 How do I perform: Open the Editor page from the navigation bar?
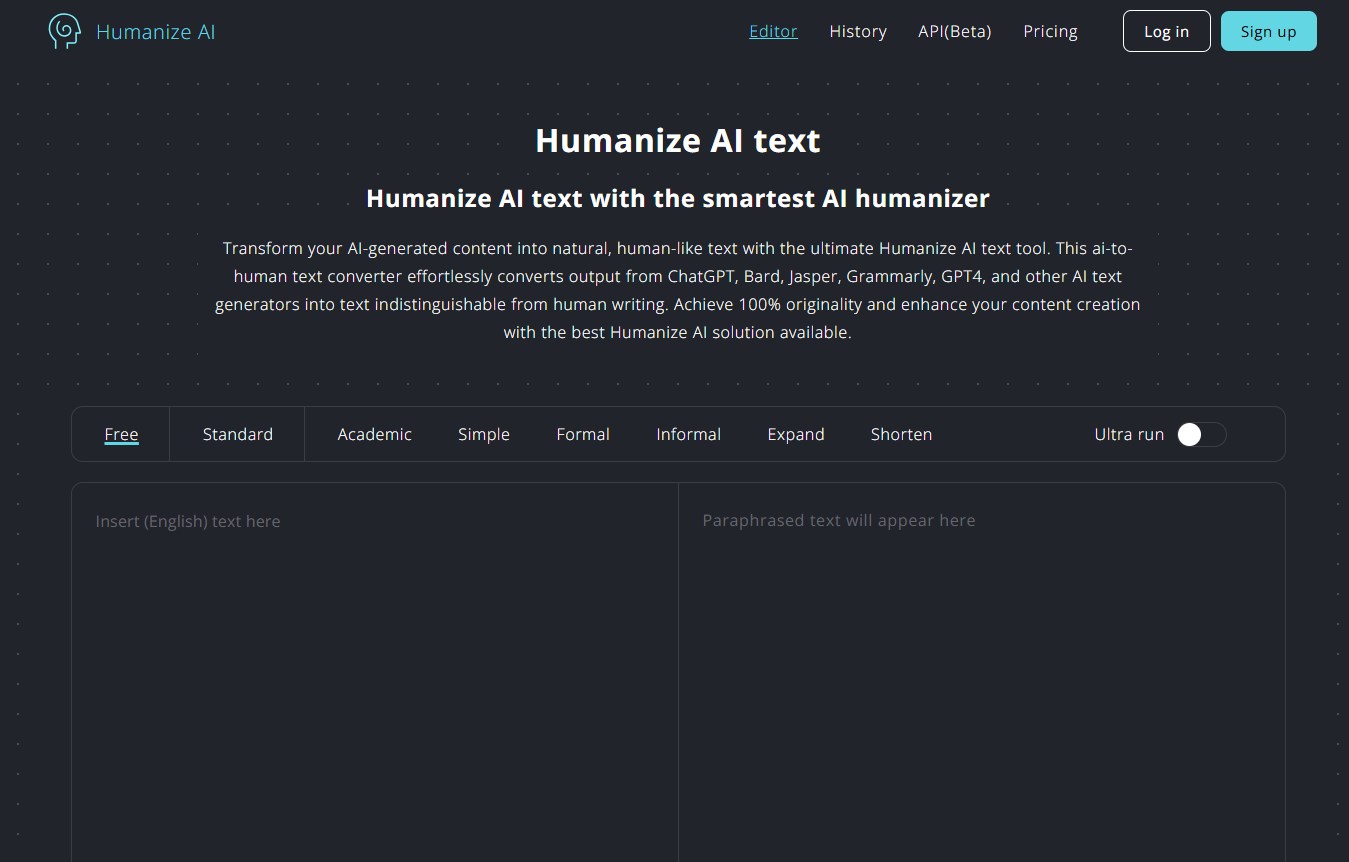[x=772, y=31]
